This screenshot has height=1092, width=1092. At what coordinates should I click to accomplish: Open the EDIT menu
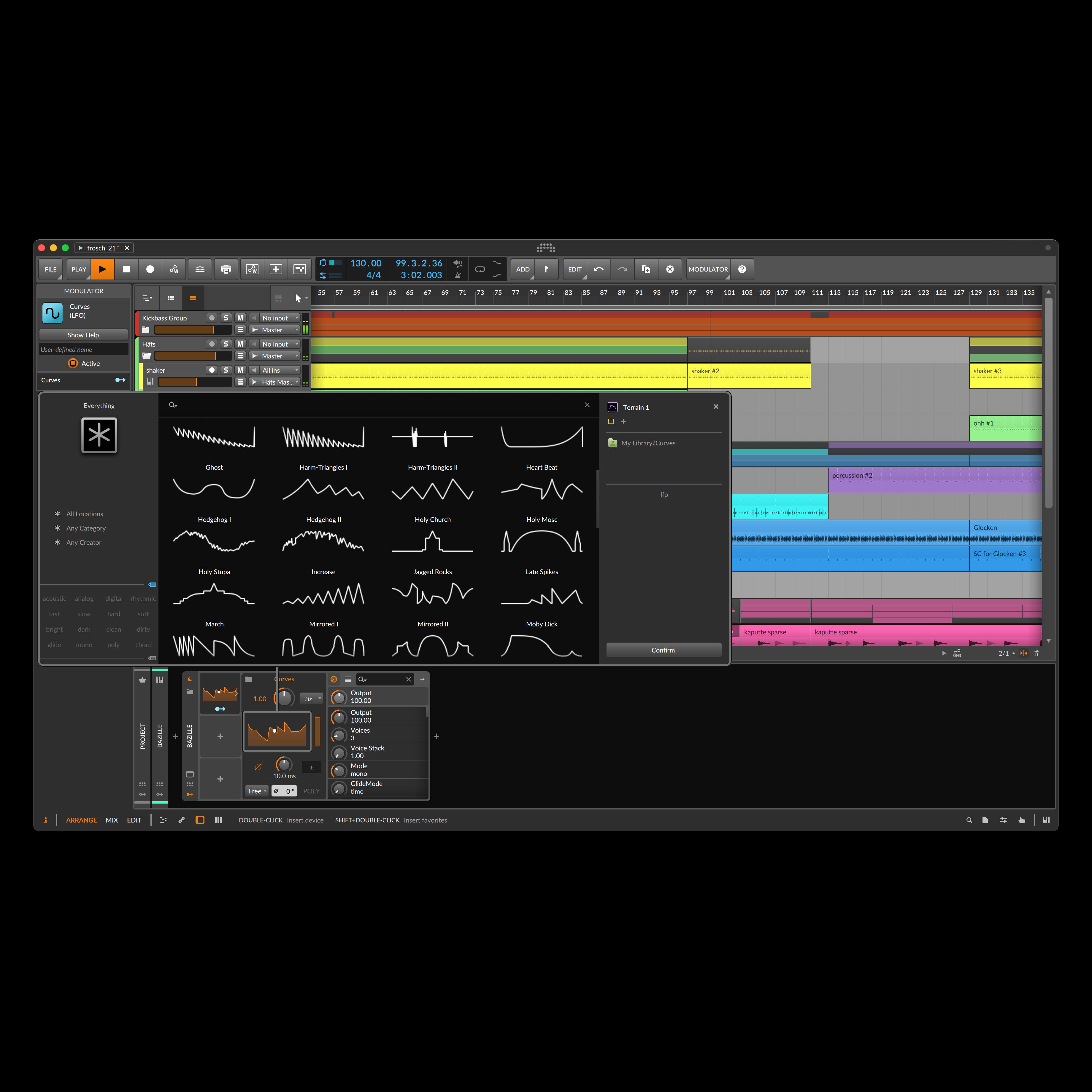[575, 269]
